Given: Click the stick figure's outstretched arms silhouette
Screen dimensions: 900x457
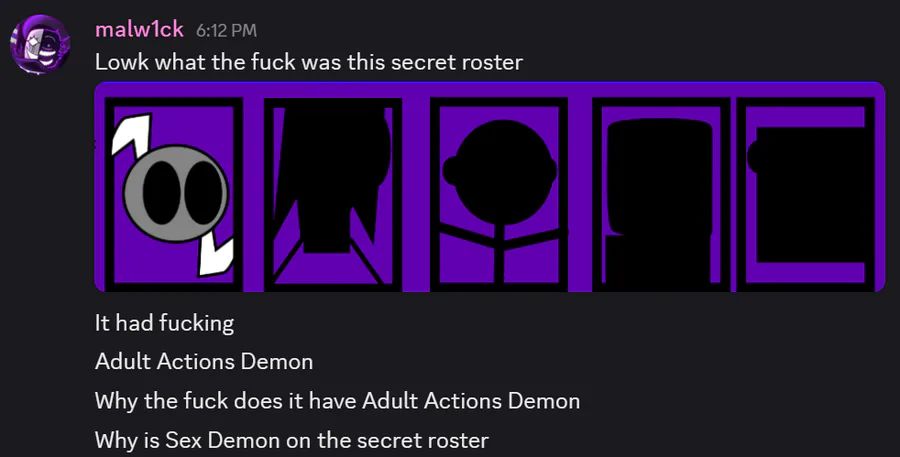Looking at the screenshot, I should pyautogui.click(x=499, y=236).
